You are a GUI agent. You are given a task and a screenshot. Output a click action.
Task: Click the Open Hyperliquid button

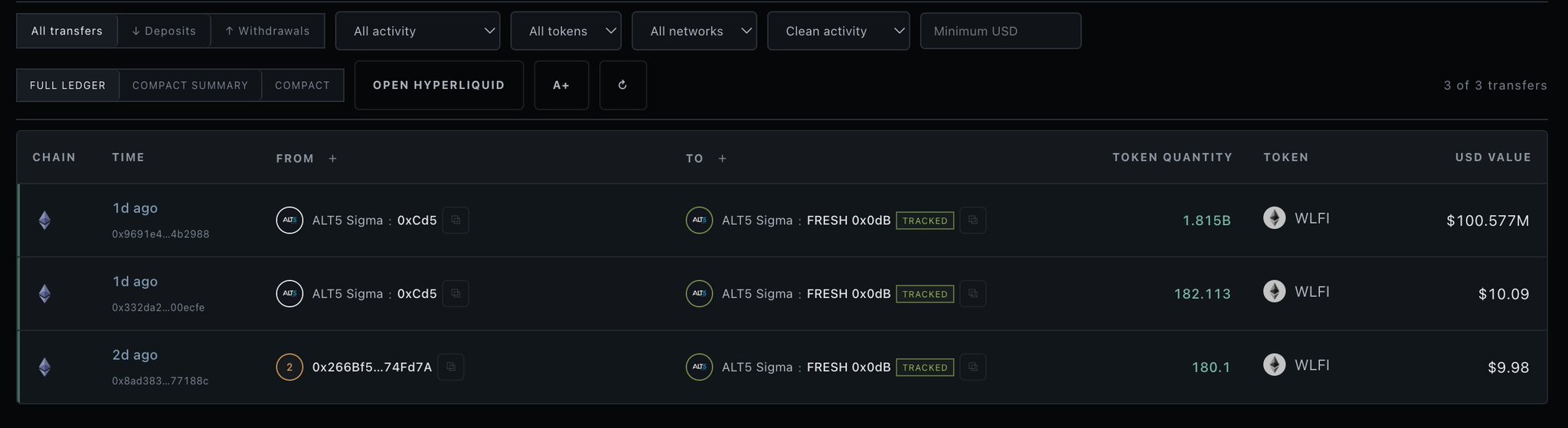click(x=439, y=85)
